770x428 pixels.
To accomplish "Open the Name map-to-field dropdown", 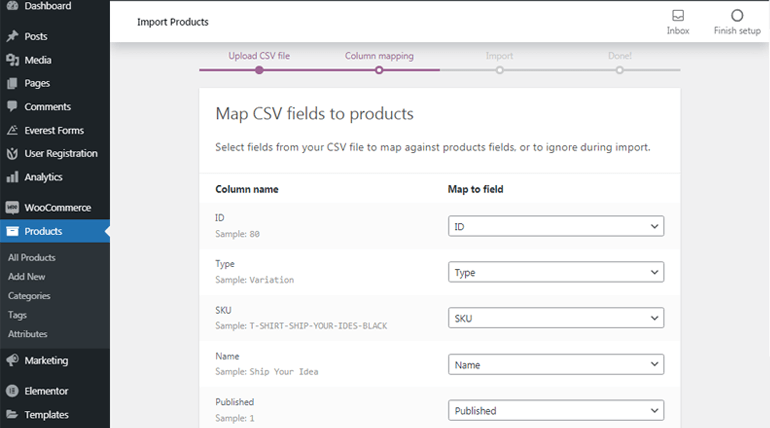I will click(556, 364).
